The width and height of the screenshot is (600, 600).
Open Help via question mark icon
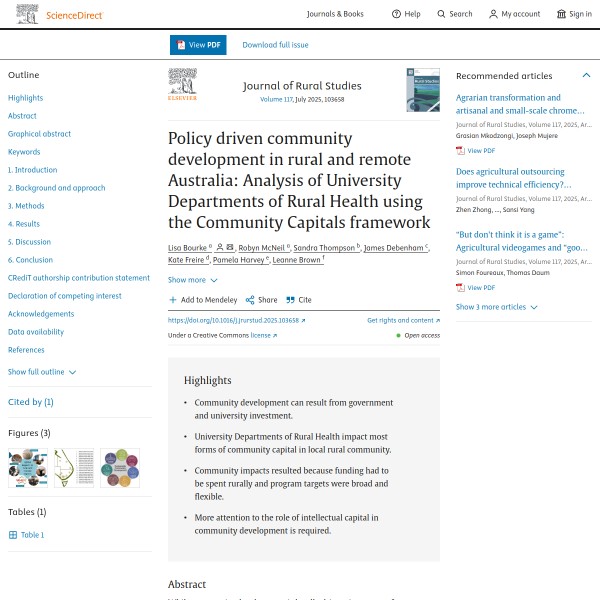396,14
